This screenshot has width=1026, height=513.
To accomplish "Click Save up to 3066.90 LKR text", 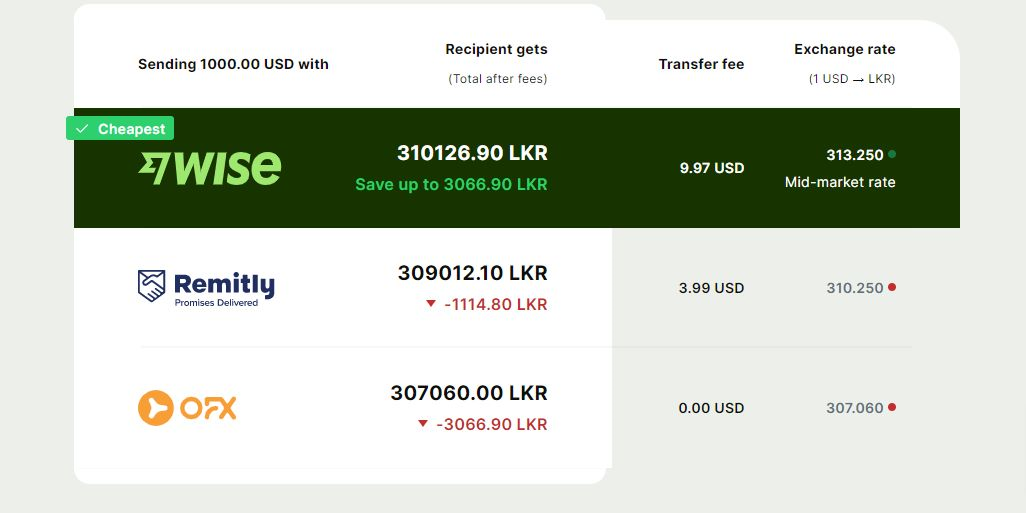I will [451, 185].
